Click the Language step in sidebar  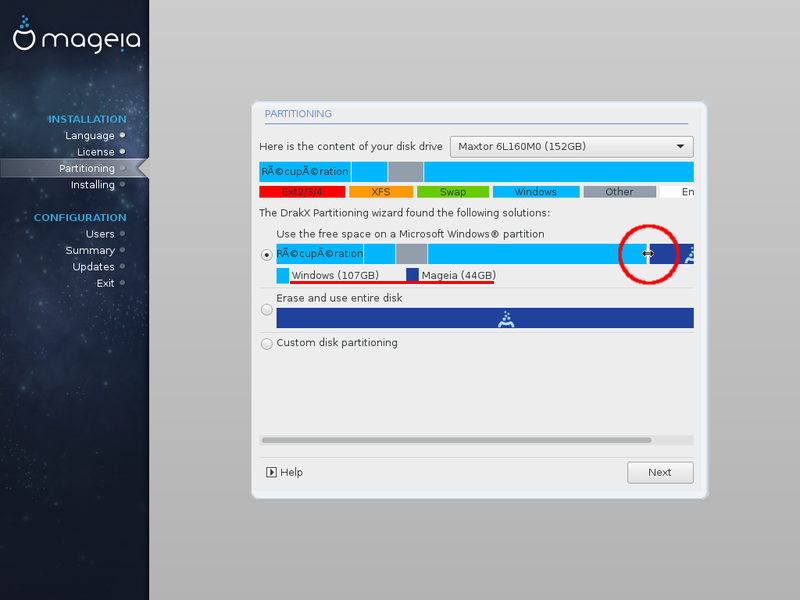point(90,136)
